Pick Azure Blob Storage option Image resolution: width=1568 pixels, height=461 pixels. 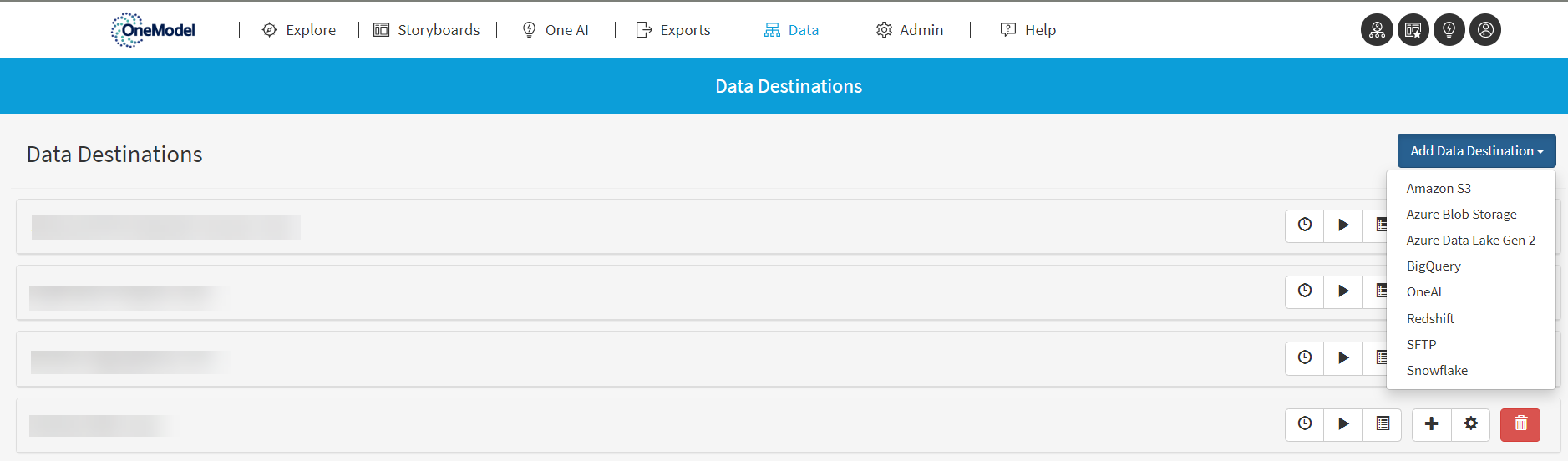(1460, 215)
